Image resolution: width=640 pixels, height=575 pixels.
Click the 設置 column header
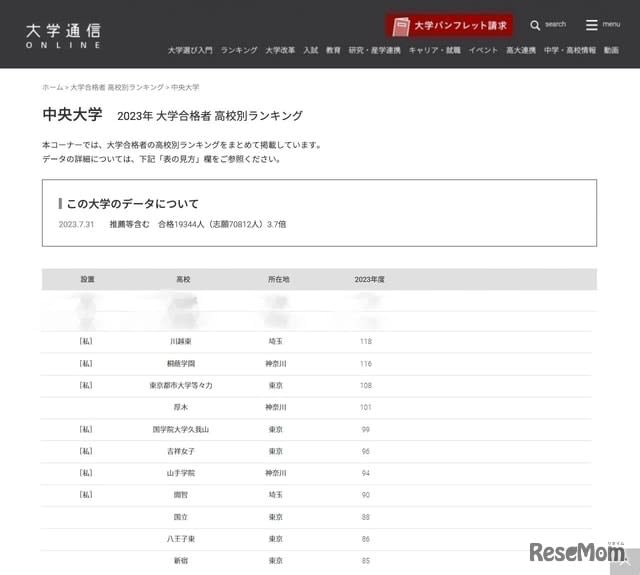click(87, 279)
